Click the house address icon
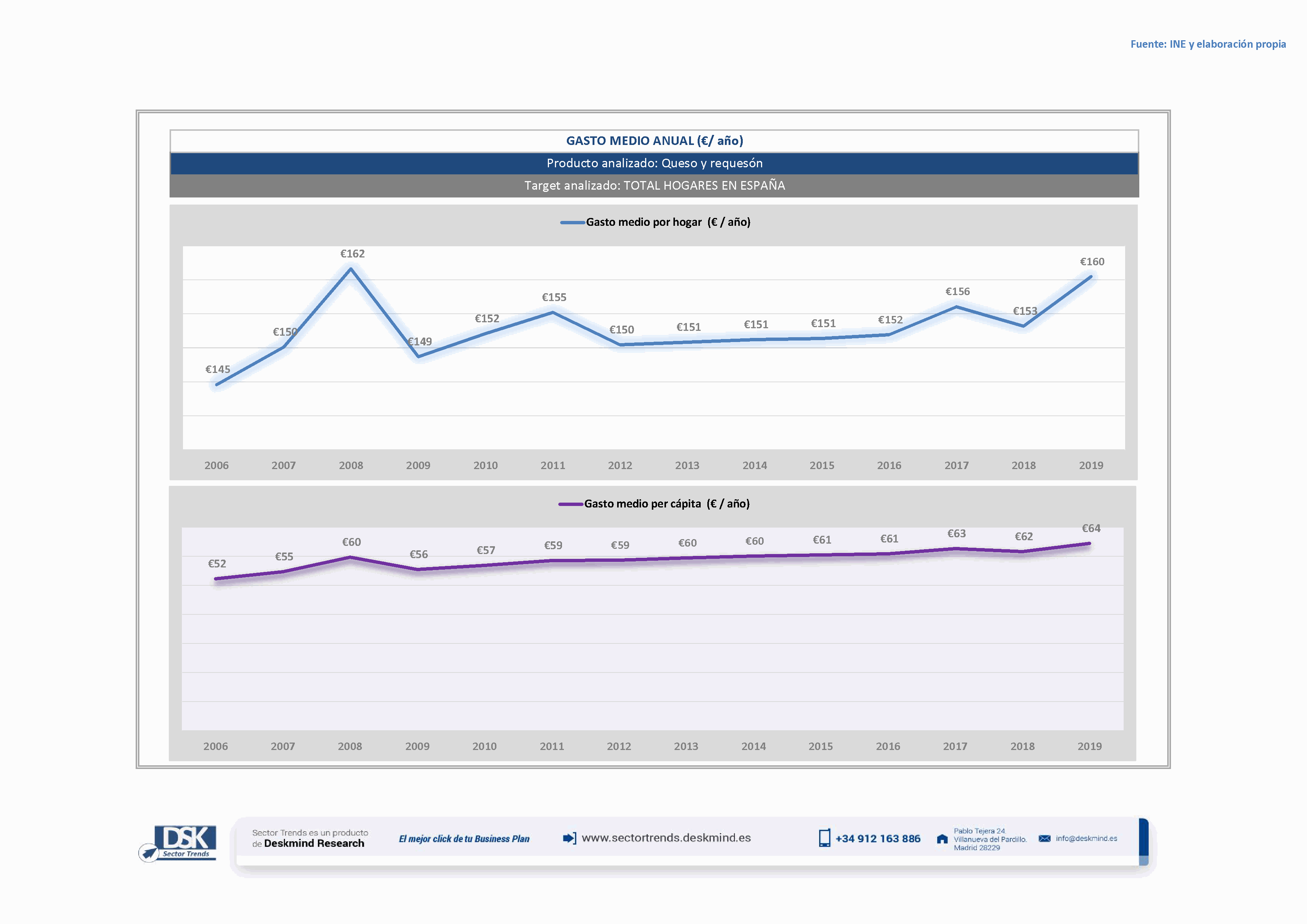 (x=942, y=839)
